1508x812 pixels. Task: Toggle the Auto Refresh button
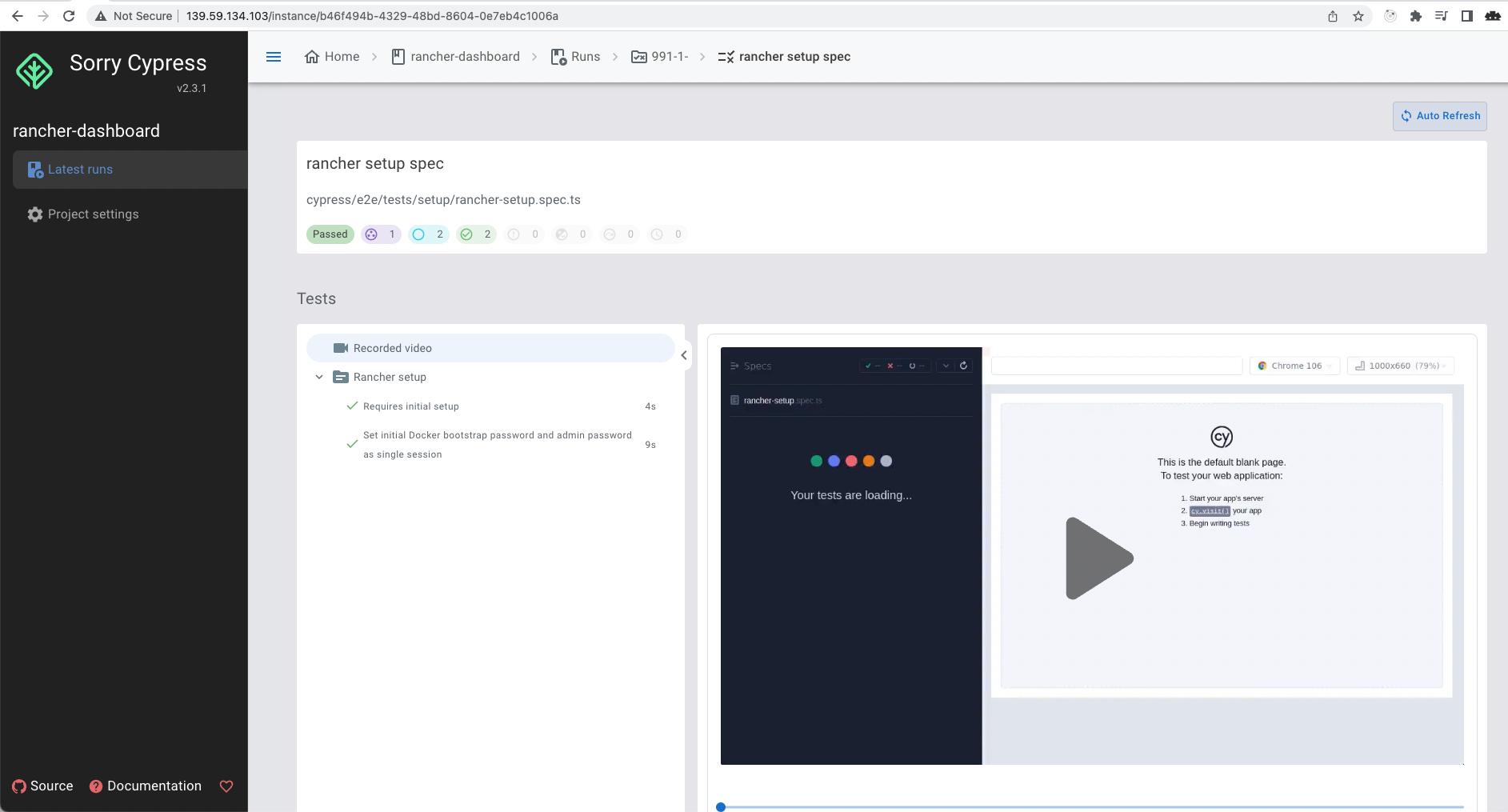tap(1438, 115)
